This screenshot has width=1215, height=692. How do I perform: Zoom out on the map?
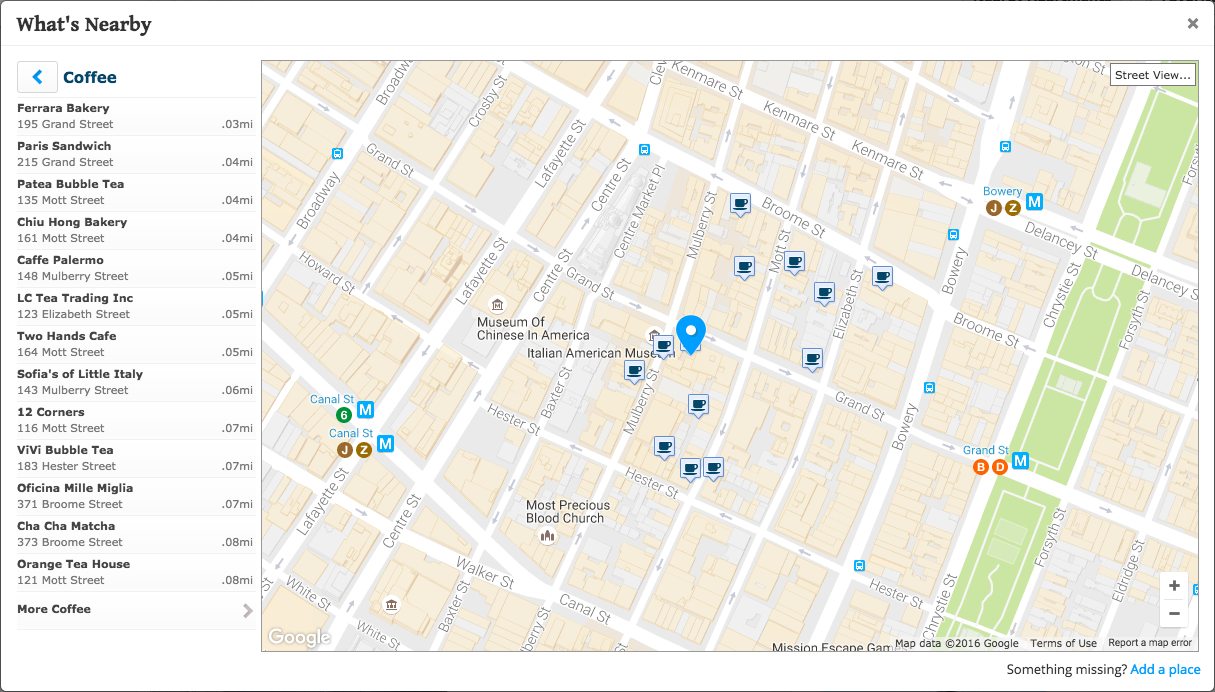point(1174,613)
